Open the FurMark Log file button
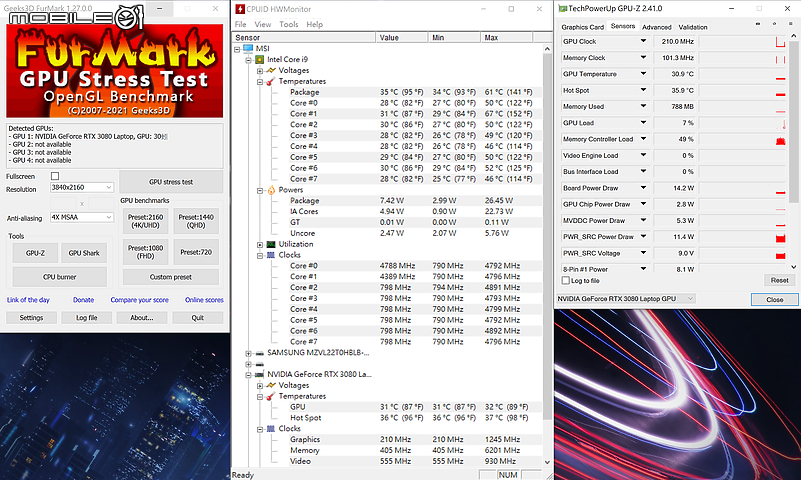 click(x=86, y=318)
